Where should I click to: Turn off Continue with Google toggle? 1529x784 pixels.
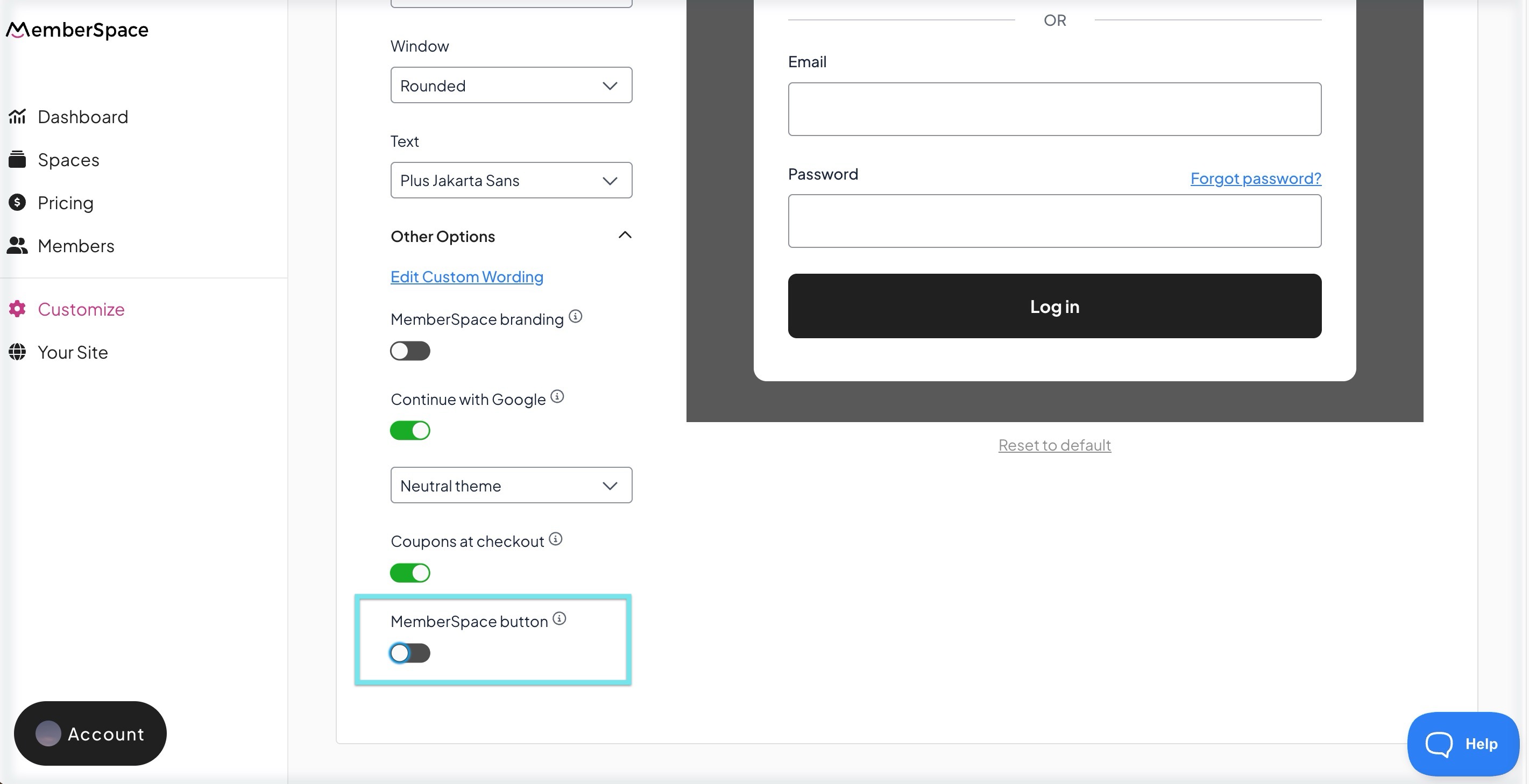click(409, 431)
